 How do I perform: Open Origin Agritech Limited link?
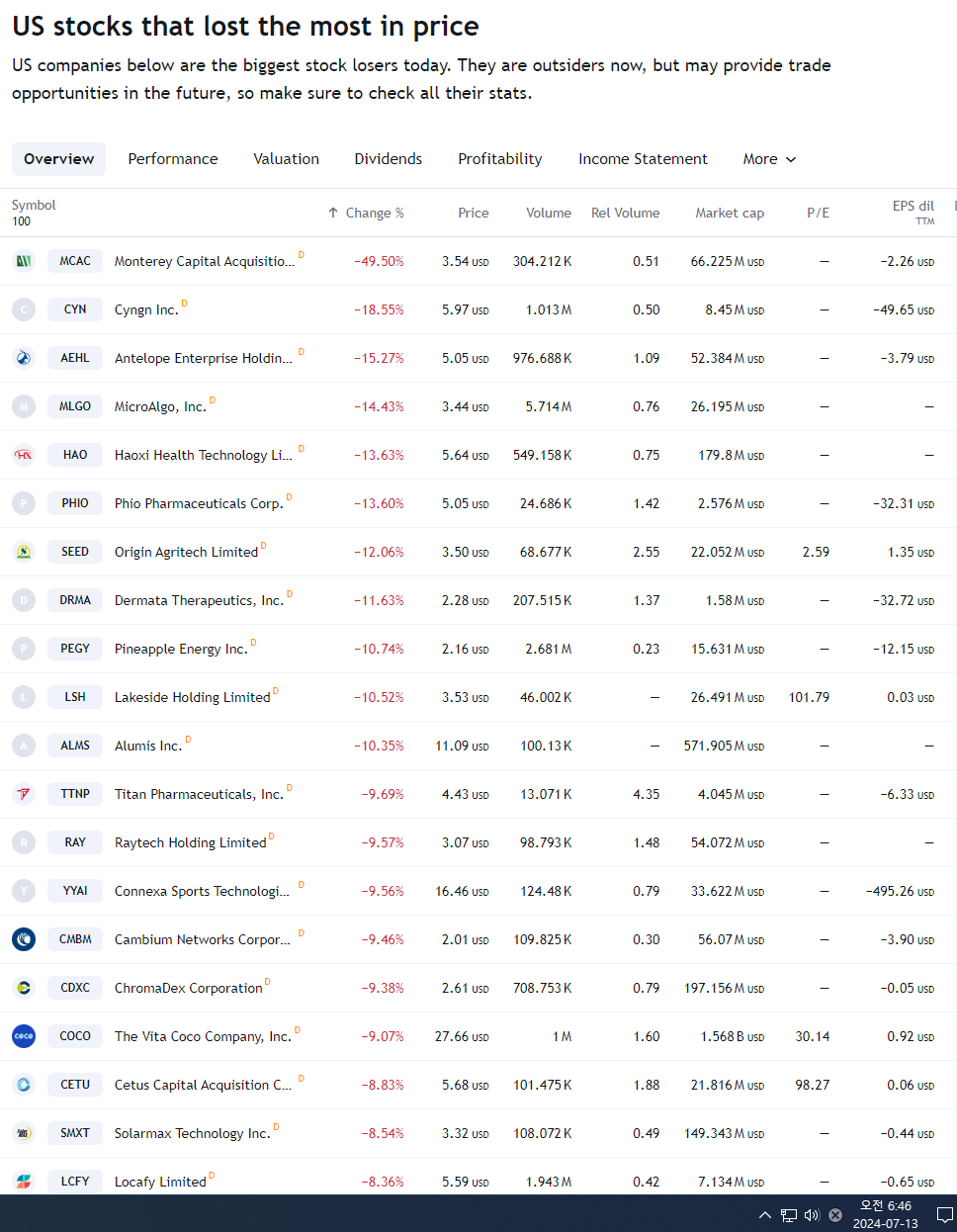tap(186, 552)
